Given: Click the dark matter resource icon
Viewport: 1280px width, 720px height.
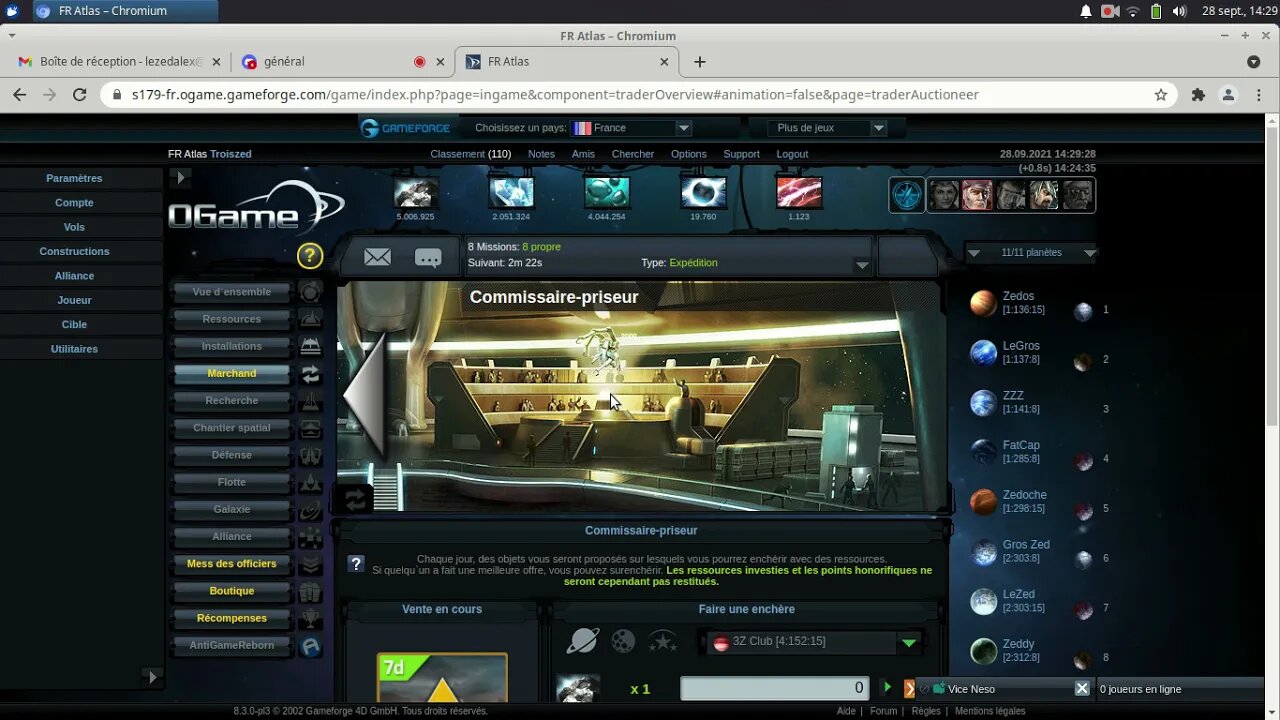Looking at the screenshot, I should pyautogui.click(x=799, y=192).
